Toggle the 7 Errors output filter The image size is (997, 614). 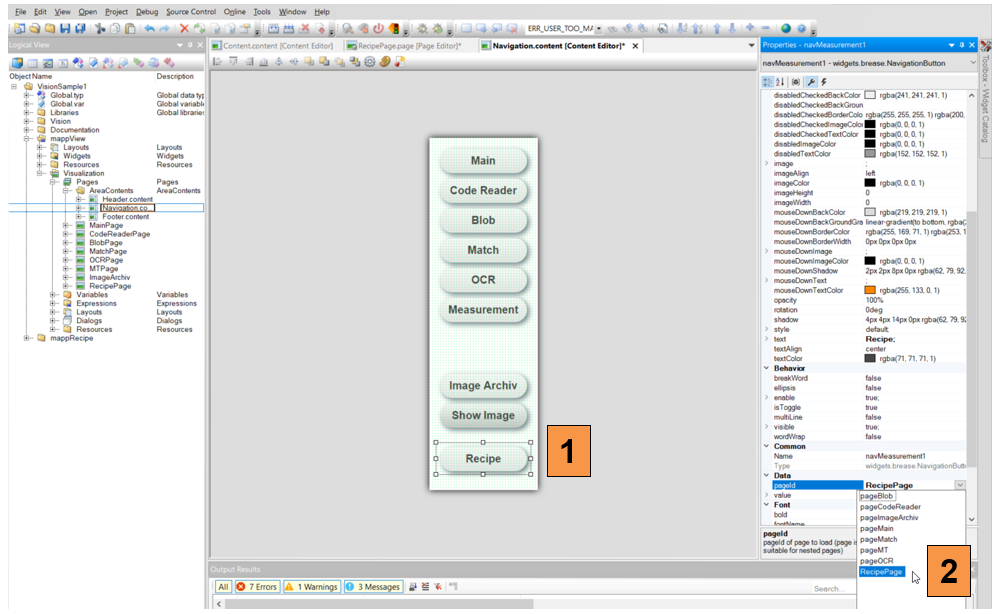(256, 587)
